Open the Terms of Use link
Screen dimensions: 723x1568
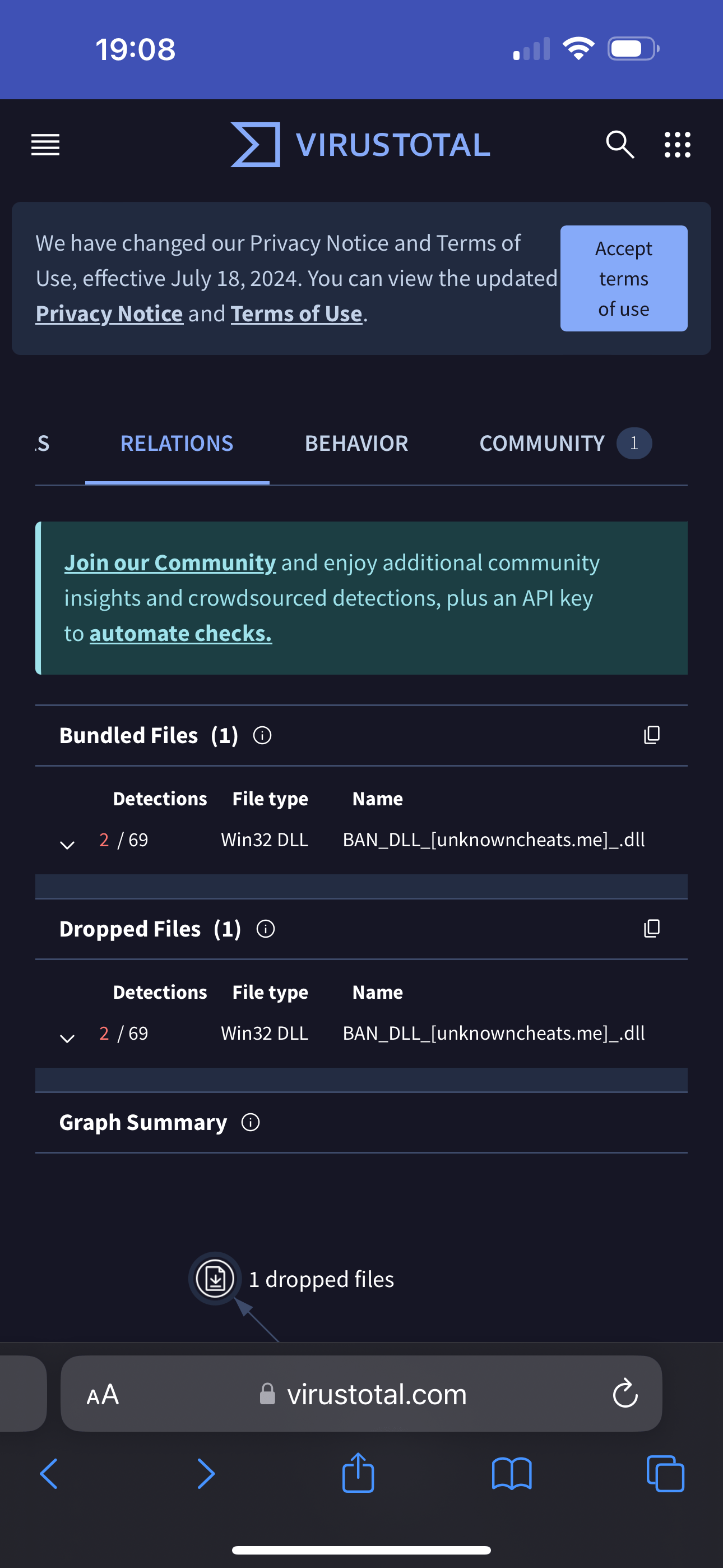point(297,314)
